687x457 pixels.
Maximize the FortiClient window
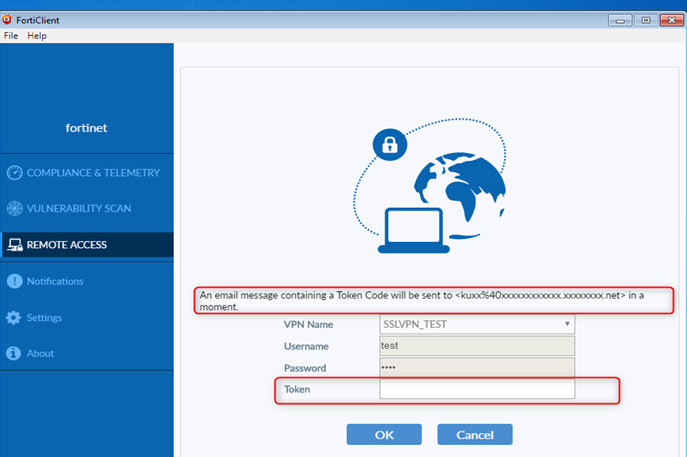[x=646, y=20]
